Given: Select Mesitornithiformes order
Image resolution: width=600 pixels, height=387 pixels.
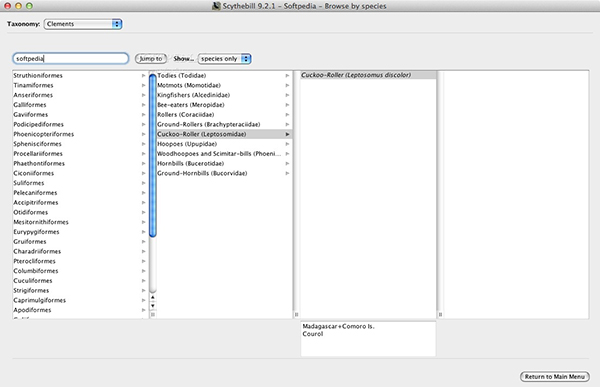Looking at the screenshot, I should (x=80, y=222).
